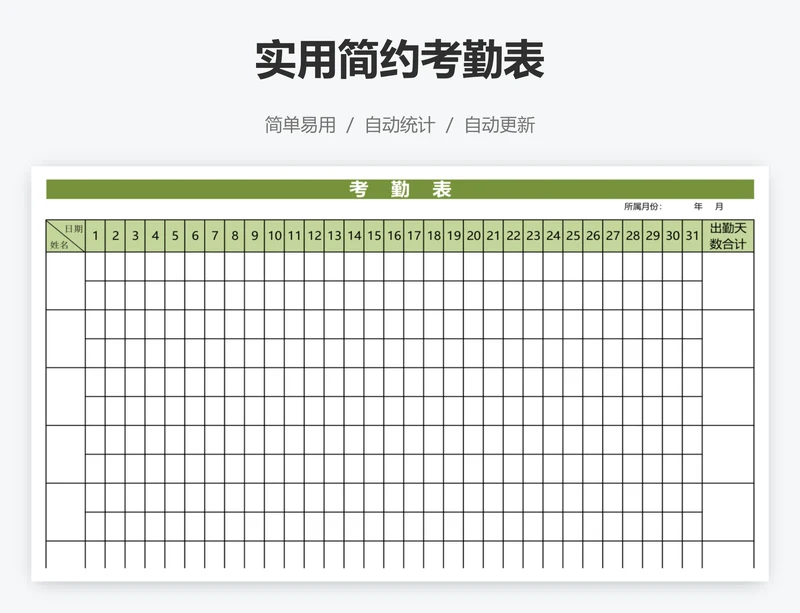
Task: Select date column header 27
Action: (x=612, y=236)
